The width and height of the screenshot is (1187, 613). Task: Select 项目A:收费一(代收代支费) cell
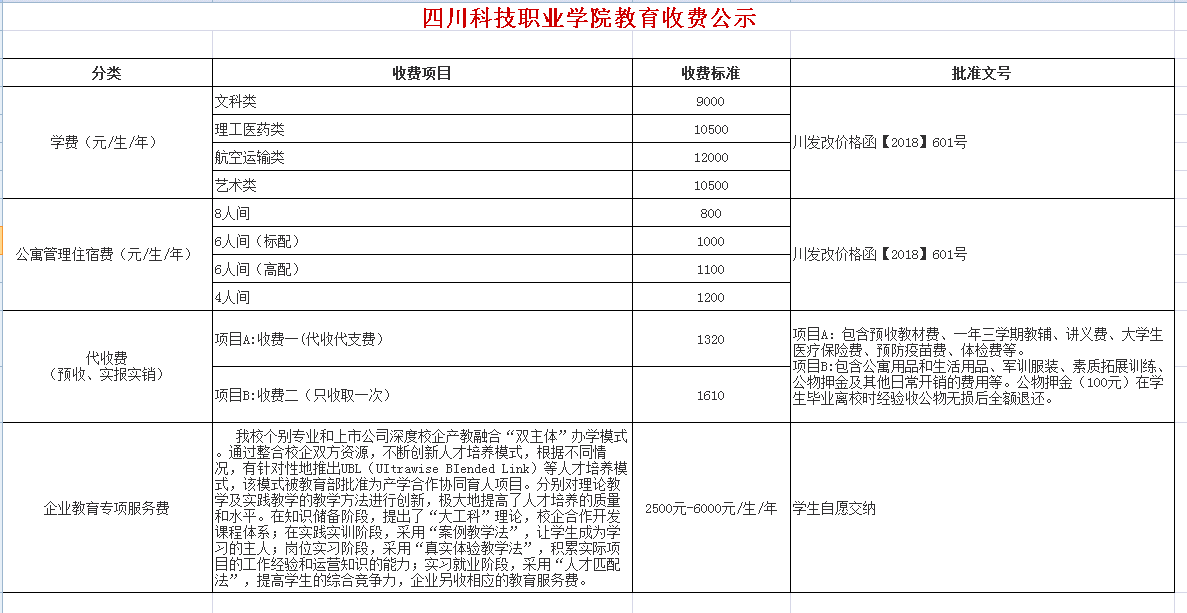tap(422, 339)
